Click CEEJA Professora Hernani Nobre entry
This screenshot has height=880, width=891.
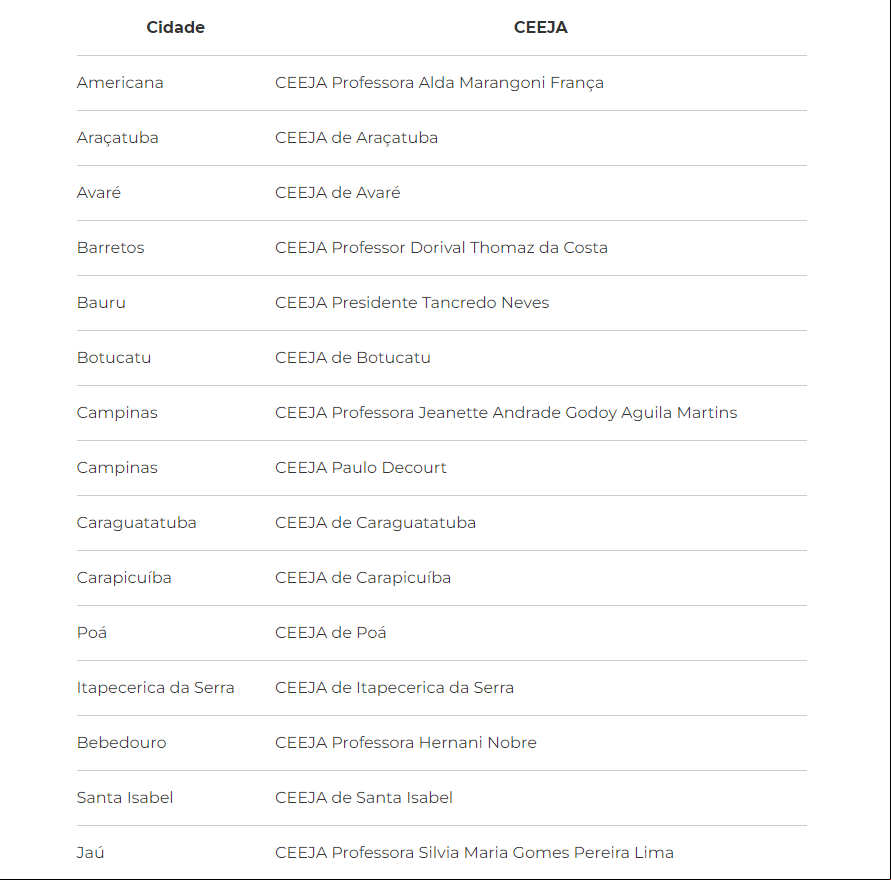coord(406,743)
